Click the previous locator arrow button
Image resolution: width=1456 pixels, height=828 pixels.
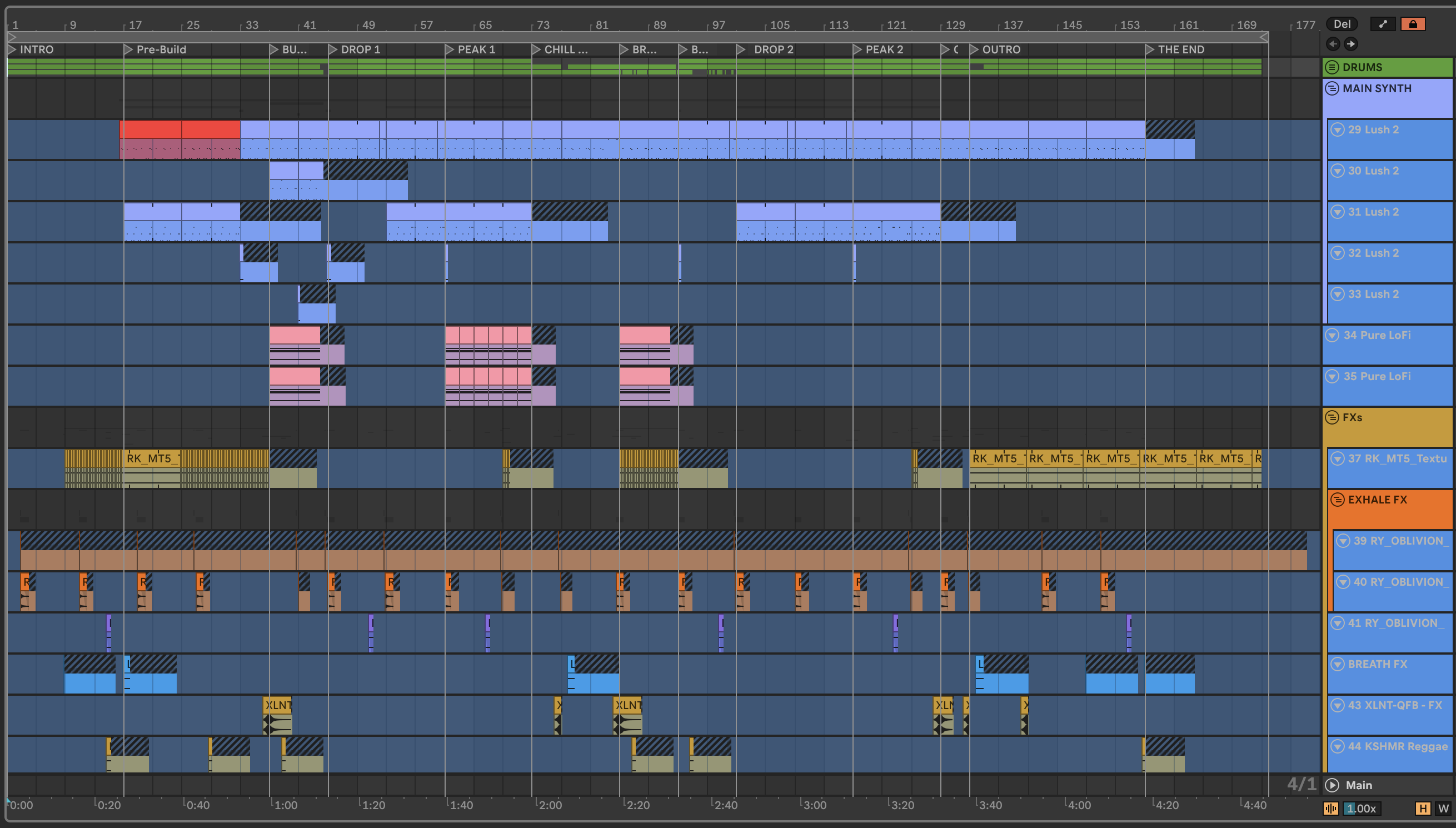coord(1333,44)
